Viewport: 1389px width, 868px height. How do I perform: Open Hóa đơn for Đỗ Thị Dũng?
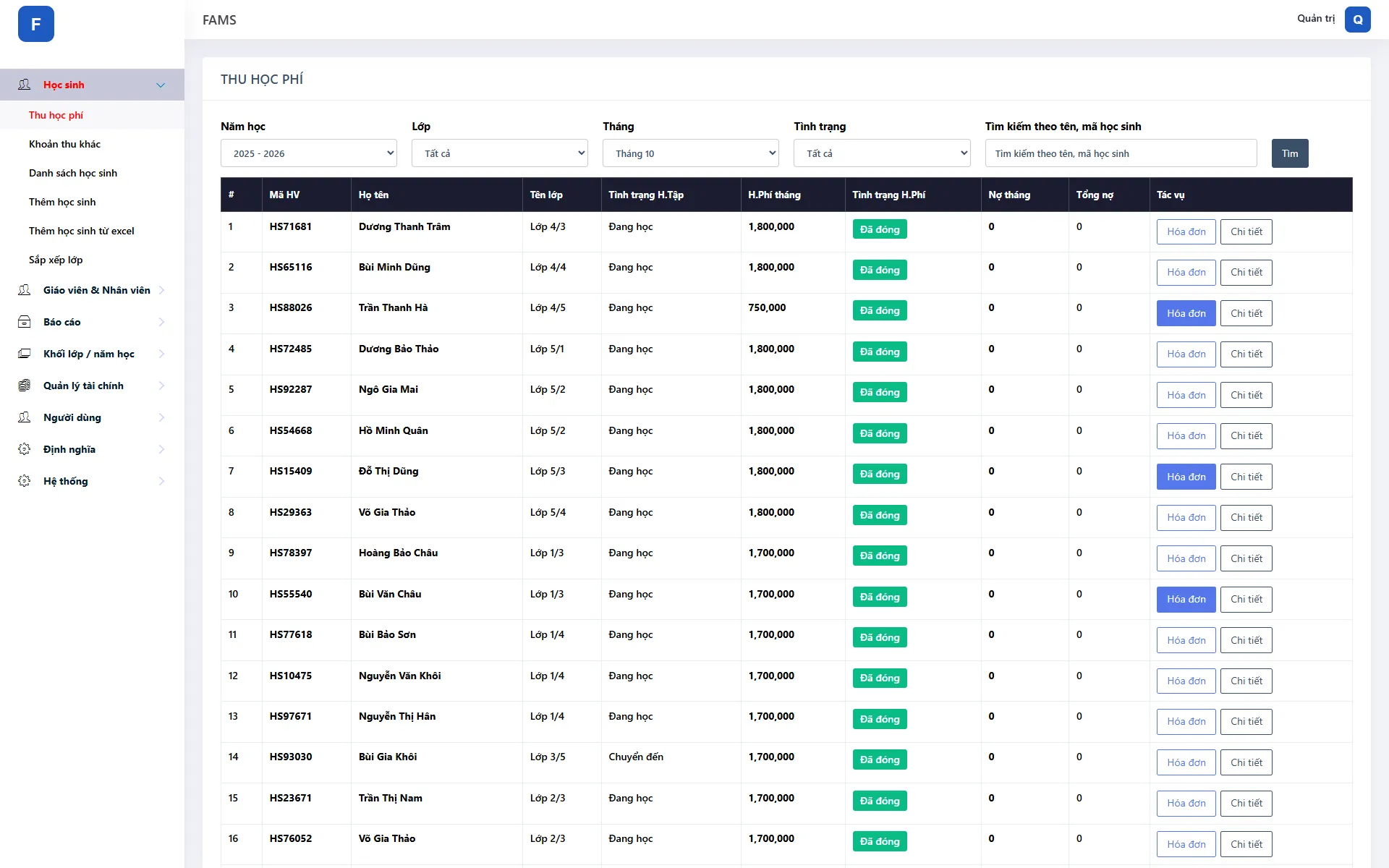(x=1186, y=477)
